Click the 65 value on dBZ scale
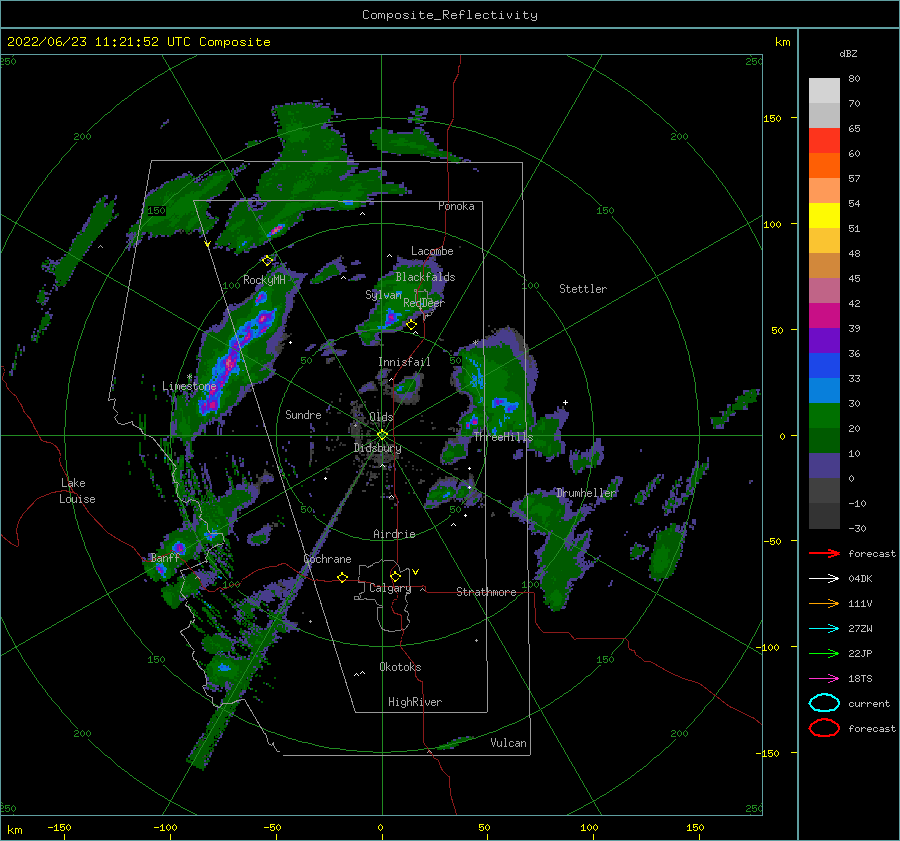This screenshot has height=841, width=900. (x=854, y=128)
